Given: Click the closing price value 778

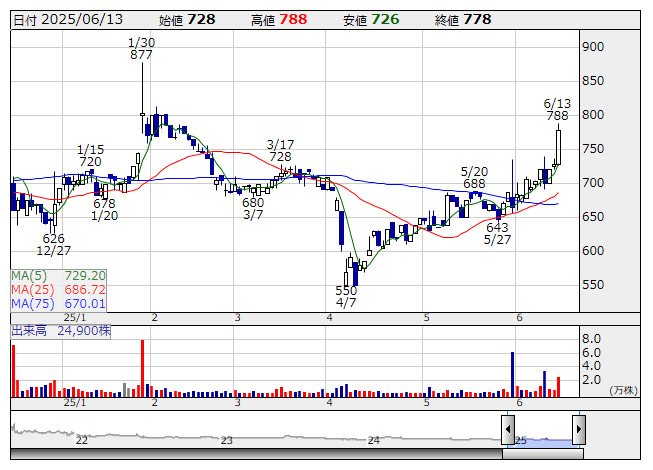Looking at the screenshot, I should click(x=477, y=19).
